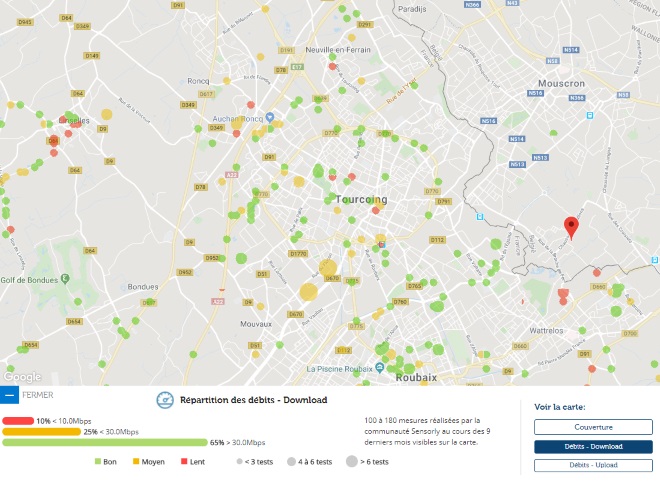Click the large yellow speed circle near D670
The image size is (660, 486).
click(309, 292)
